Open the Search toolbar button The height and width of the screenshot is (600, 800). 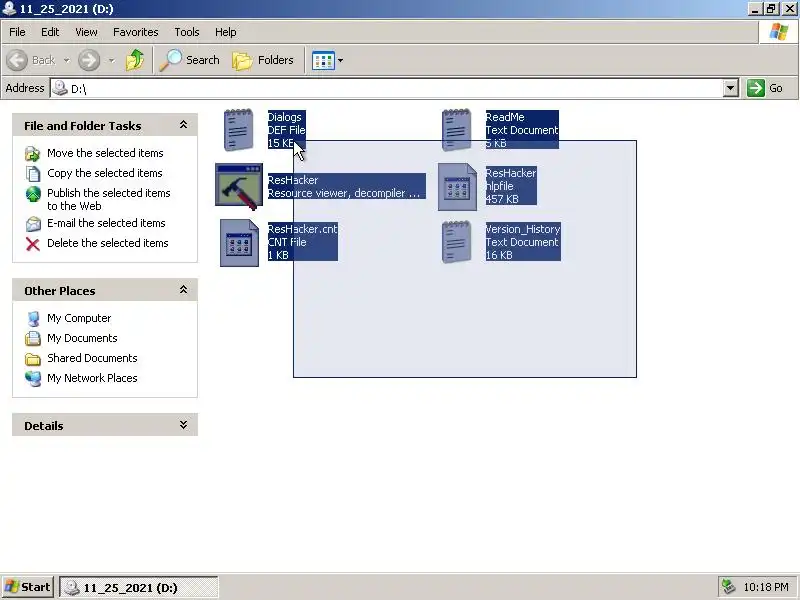[190, 60]
